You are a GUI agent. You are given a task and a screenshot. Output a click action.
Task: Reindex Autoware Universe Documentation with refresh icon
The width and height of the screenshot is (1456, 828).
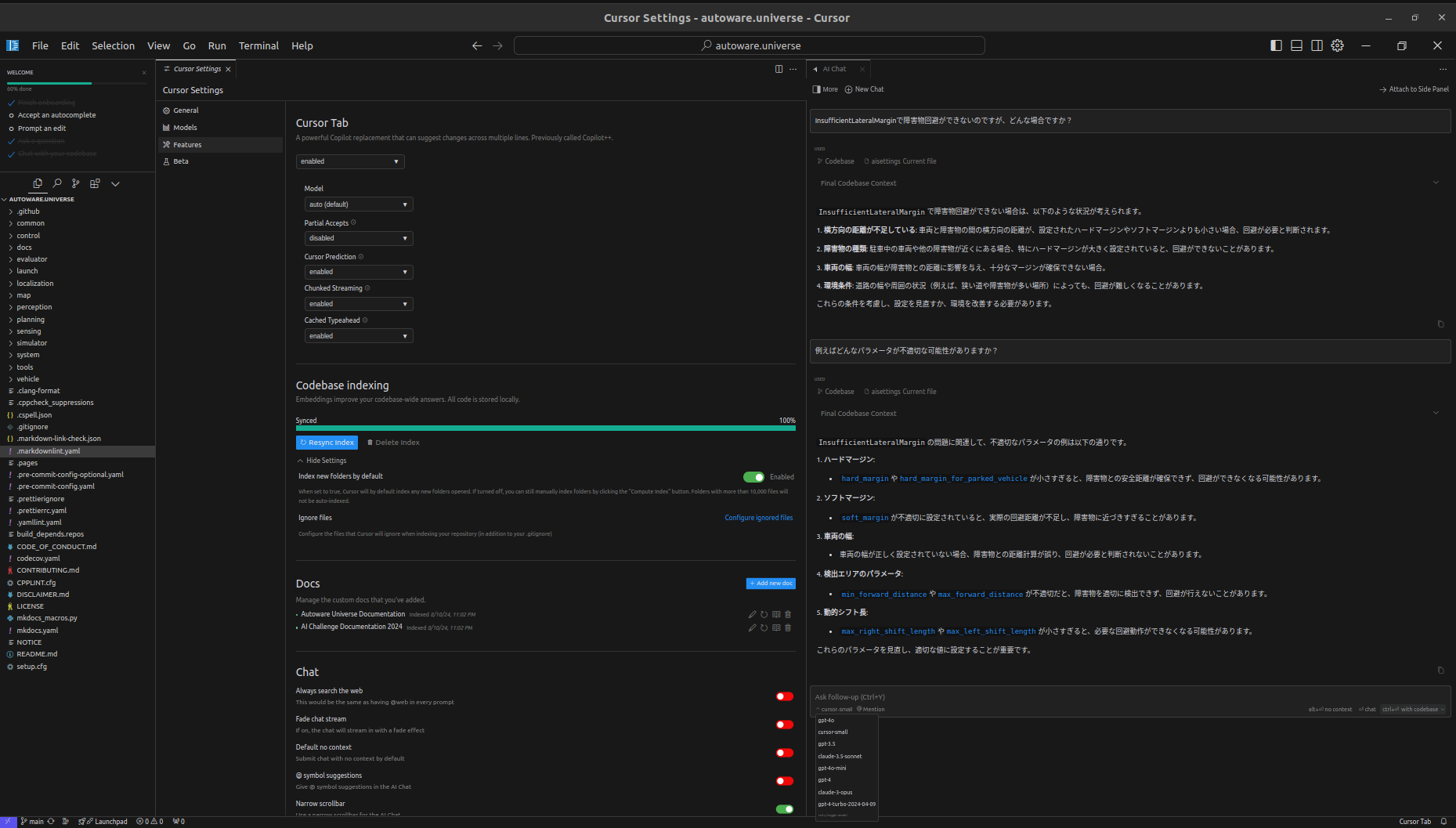coord(764,615)
